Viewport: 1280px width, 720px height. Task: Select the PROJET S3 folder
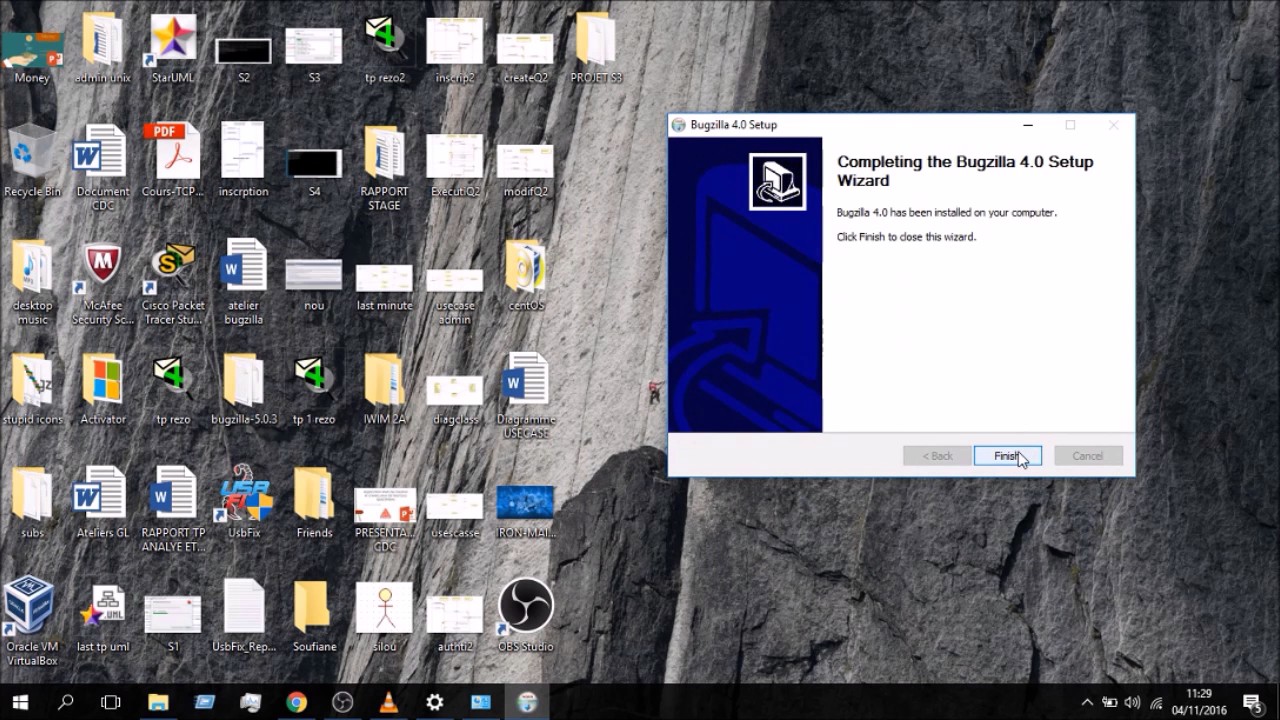596,48
